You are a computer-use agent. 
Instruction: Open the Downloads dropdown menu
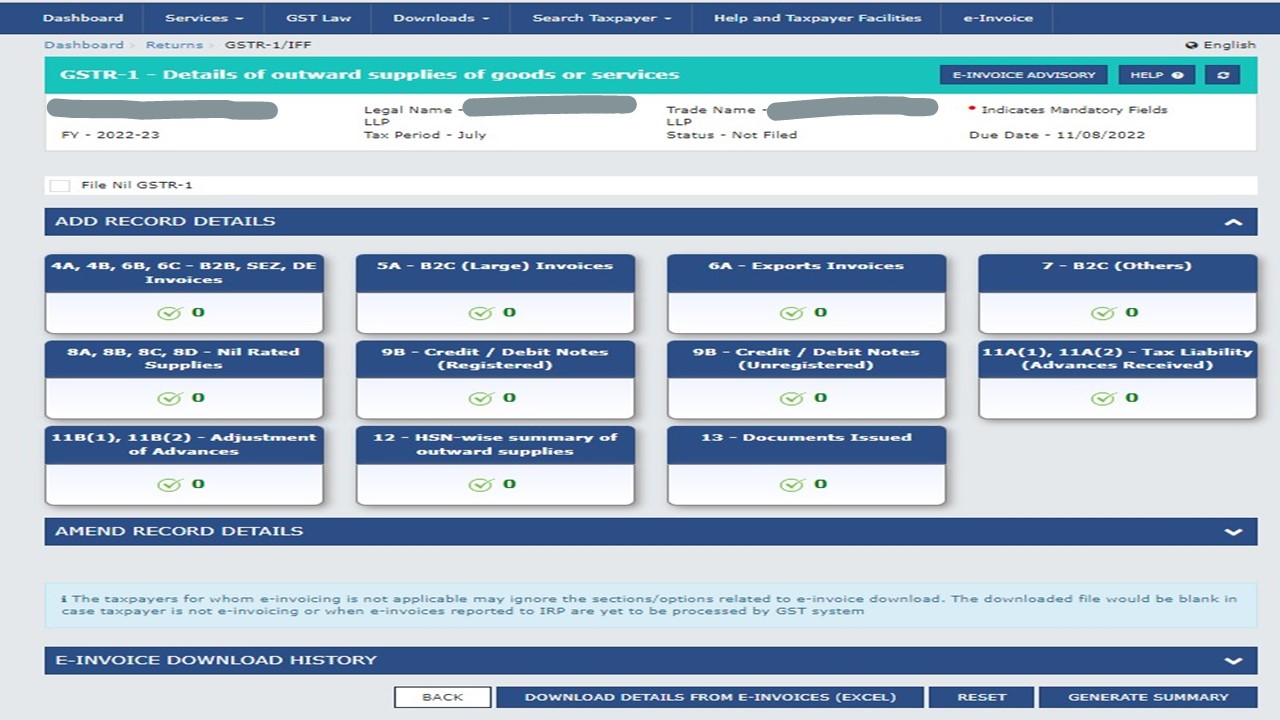coord(441,18)
